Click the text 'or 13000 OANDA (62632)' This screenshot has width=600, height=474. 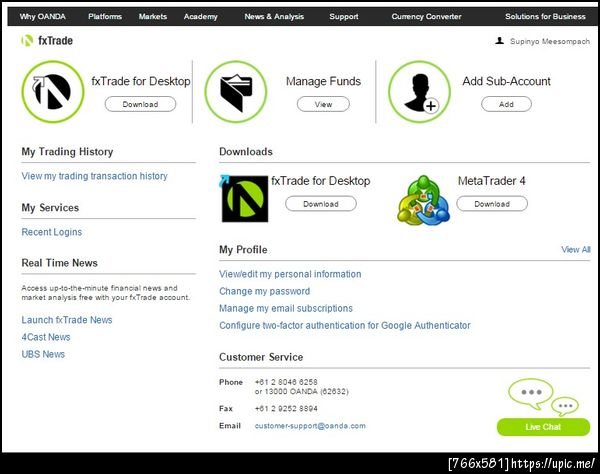click(x=302, y=391)
